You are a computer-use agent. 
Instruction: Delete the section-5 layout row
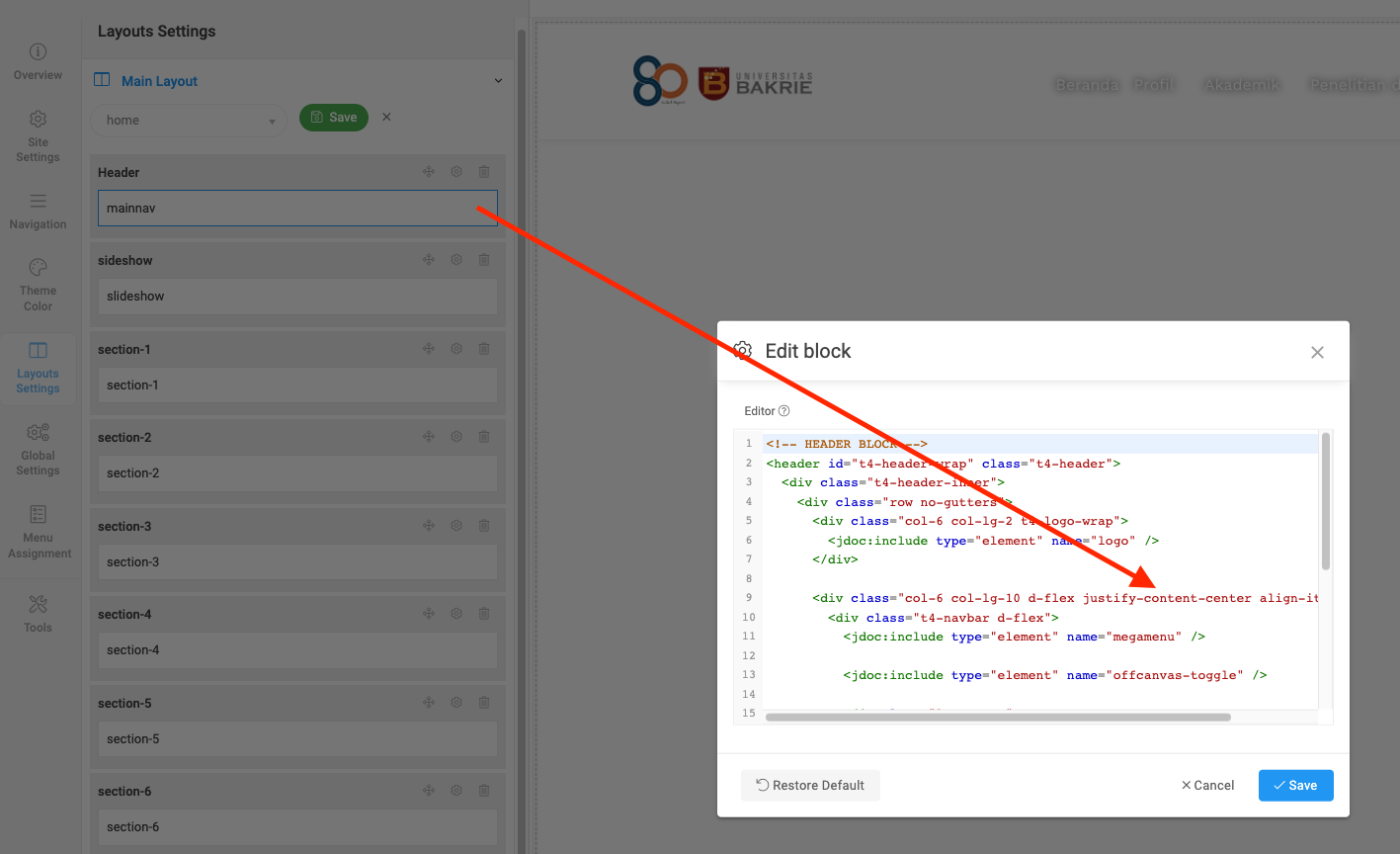pos(484,703)
